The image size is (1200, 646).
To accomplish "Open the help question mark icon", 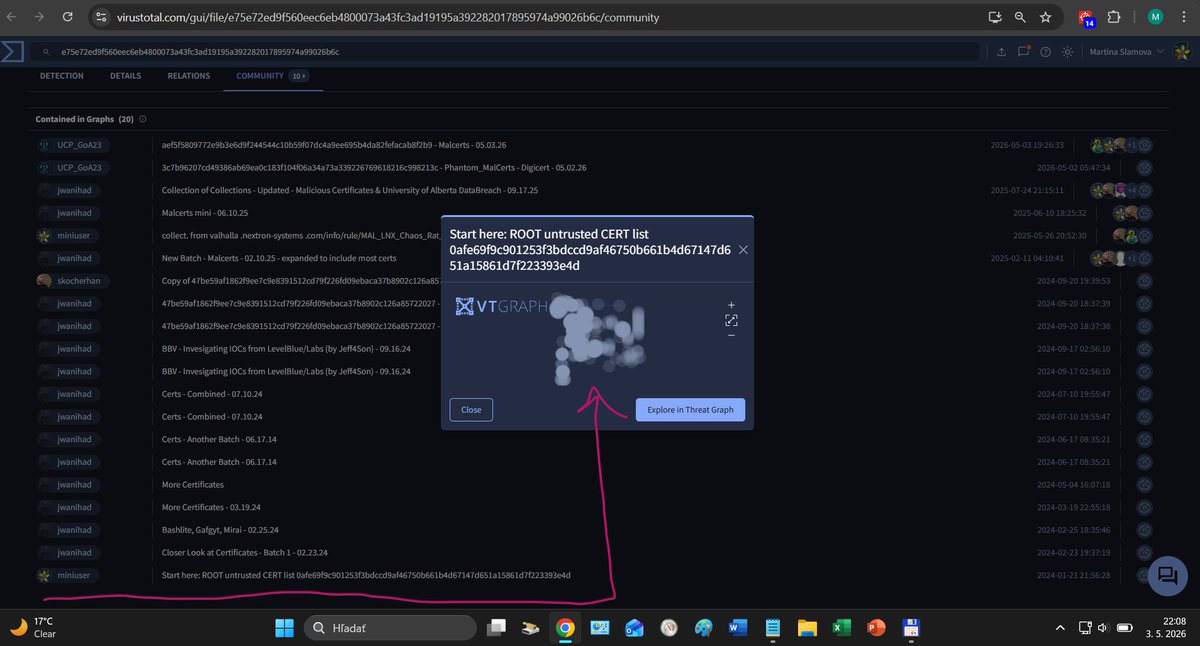I will click(x=1045, y=52).
